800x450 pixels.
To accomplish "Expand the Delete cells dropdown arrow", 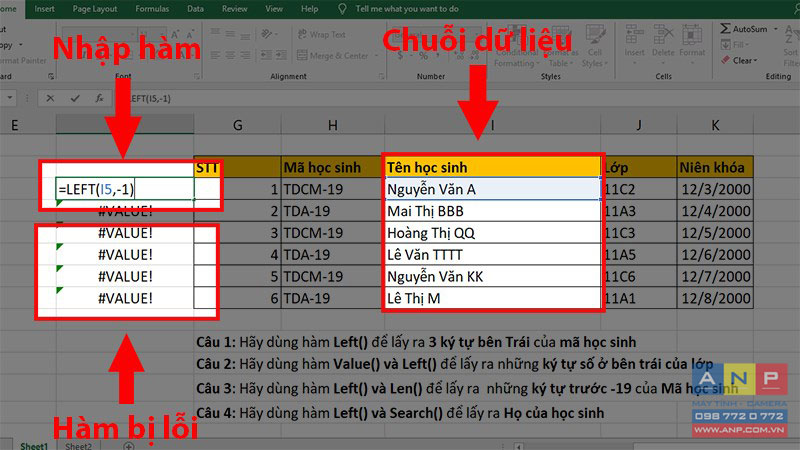I will [663, 63].
